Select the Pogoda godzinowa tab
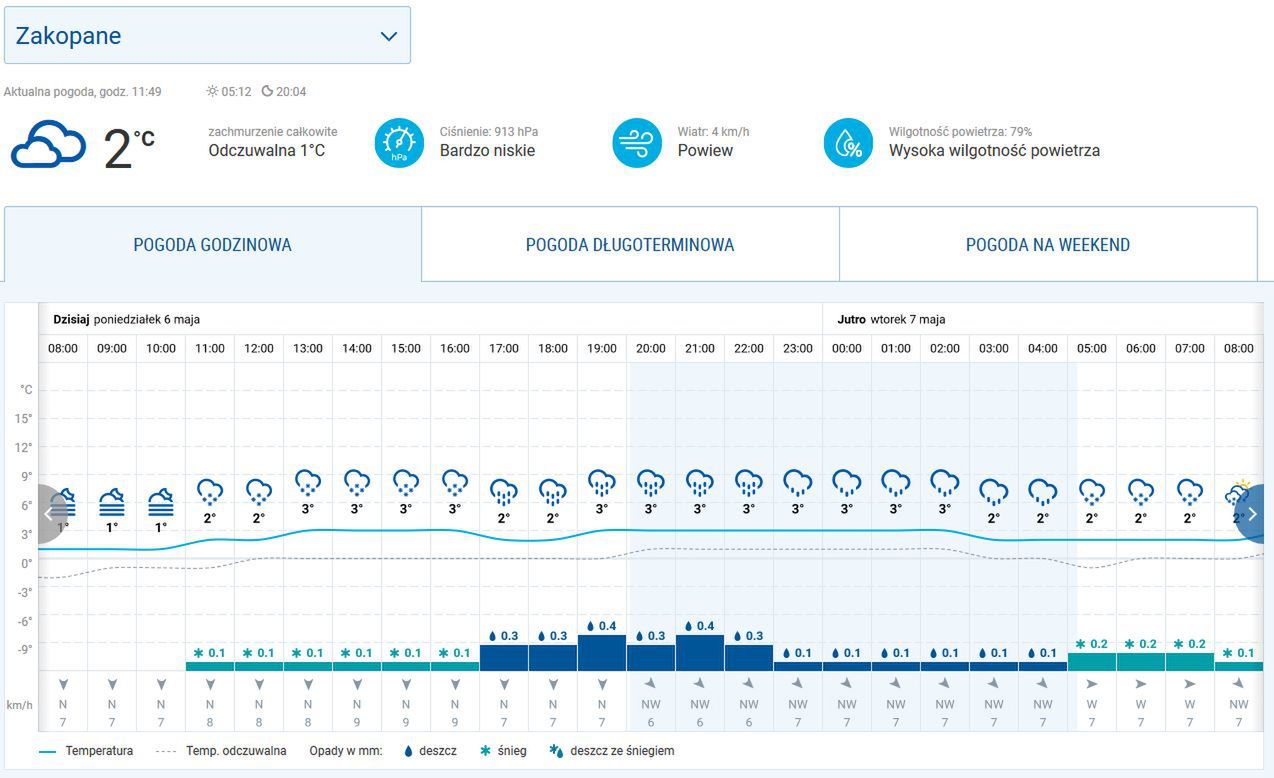1274x778 pixels. 212,244
